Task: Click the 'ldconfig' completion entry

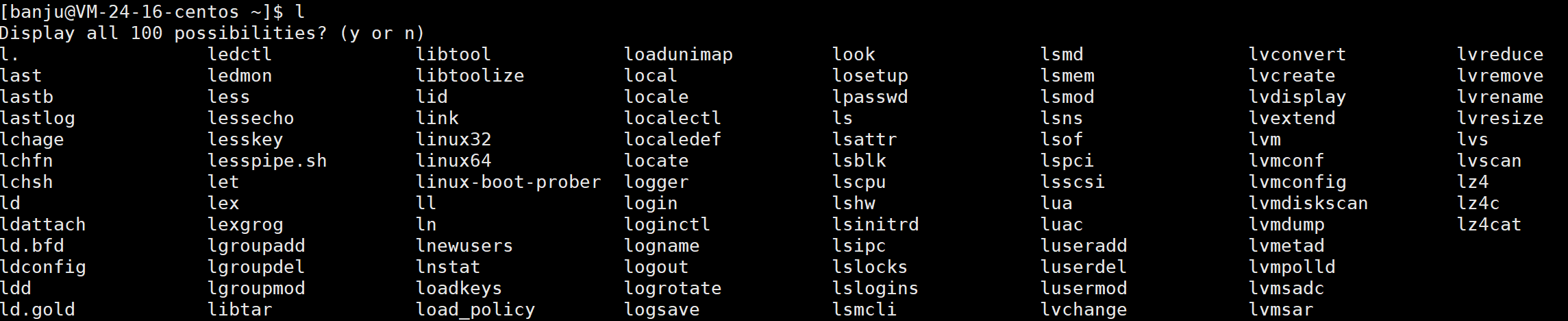Action: tap(43, 267)
